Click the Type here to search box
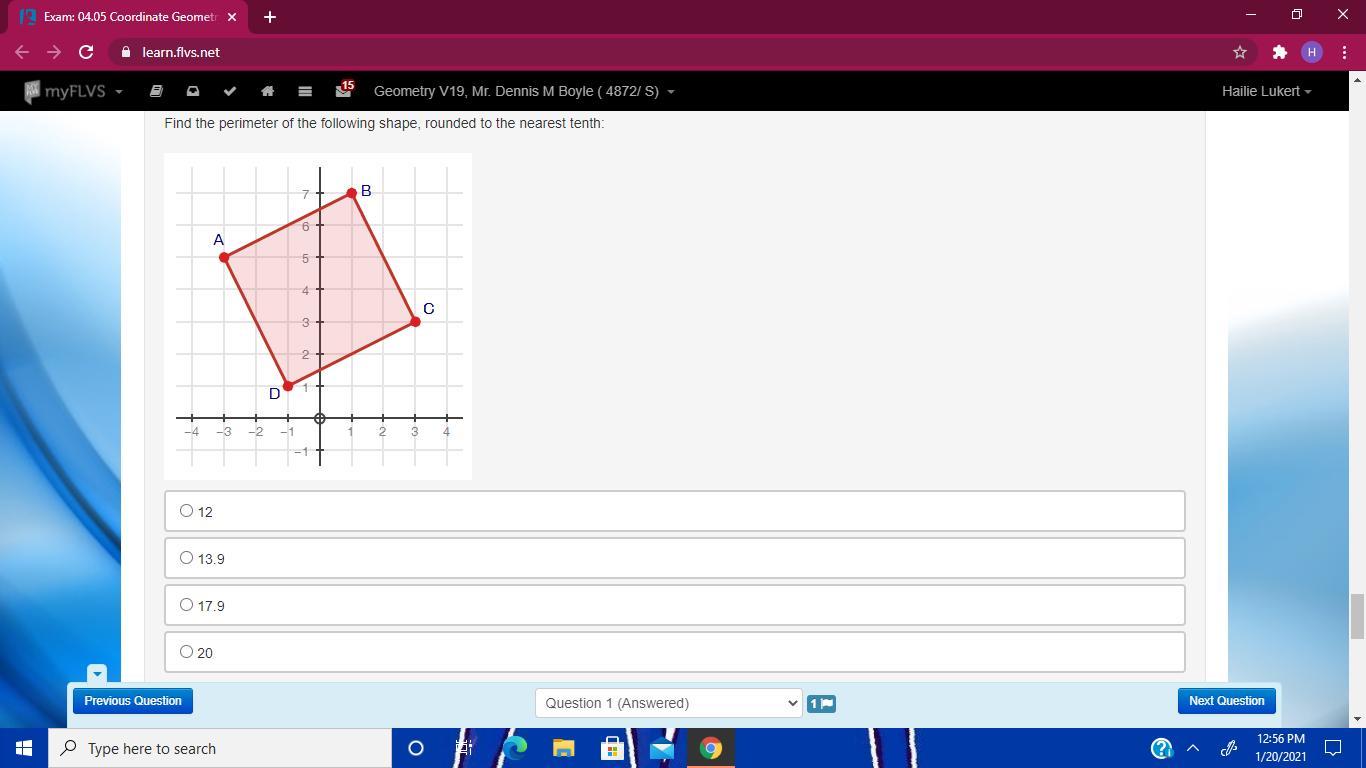1366x768 pixels. (x=220, y=748)
